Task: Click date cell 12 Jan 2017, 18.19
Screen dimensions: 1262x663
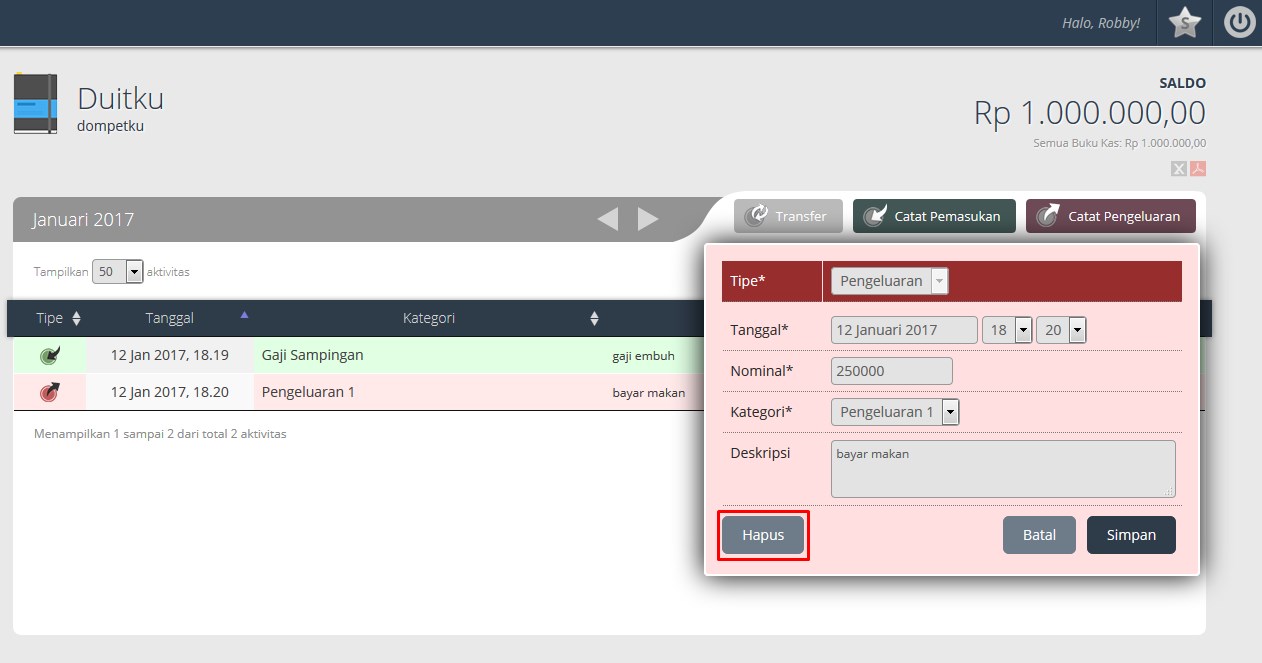Action: [170, 355]
